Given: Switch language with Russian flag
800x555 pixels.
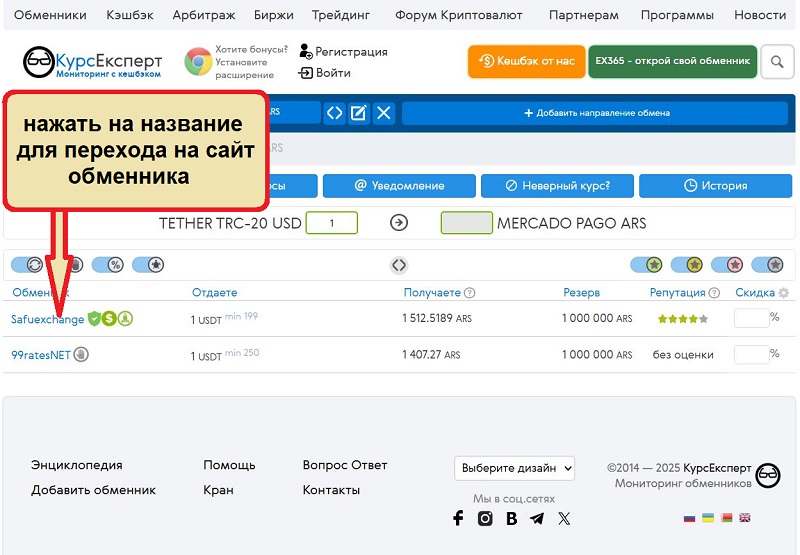Looking at the screenshot, I should point(689,518).
